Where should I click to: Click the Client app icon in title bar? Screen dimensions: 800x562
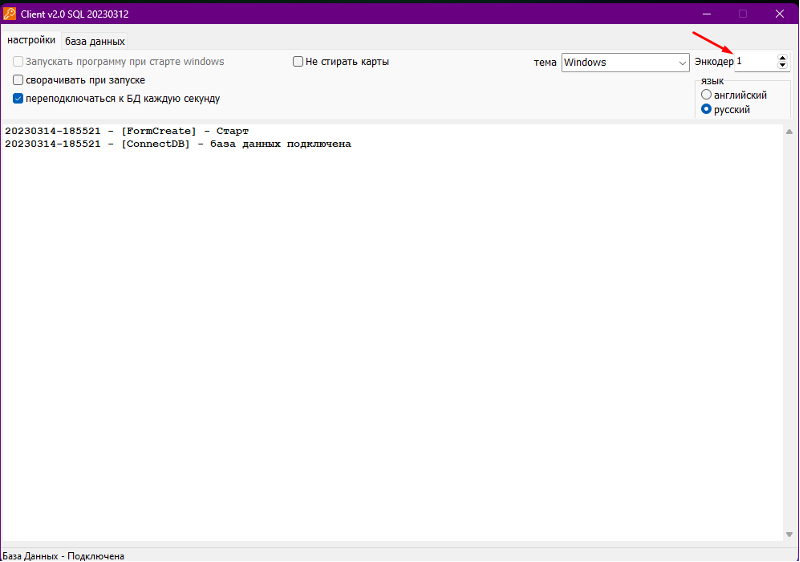pos(9,14)
